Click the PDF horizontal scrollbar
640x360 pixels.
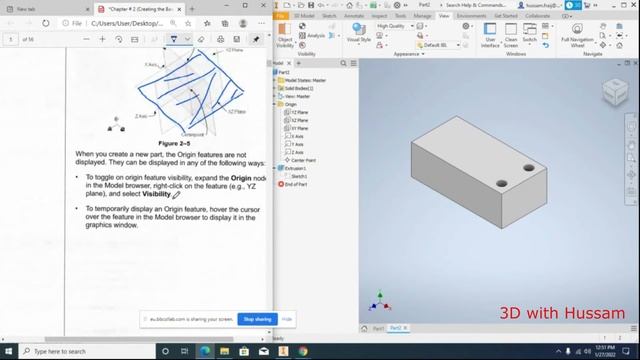pos(139,339)
